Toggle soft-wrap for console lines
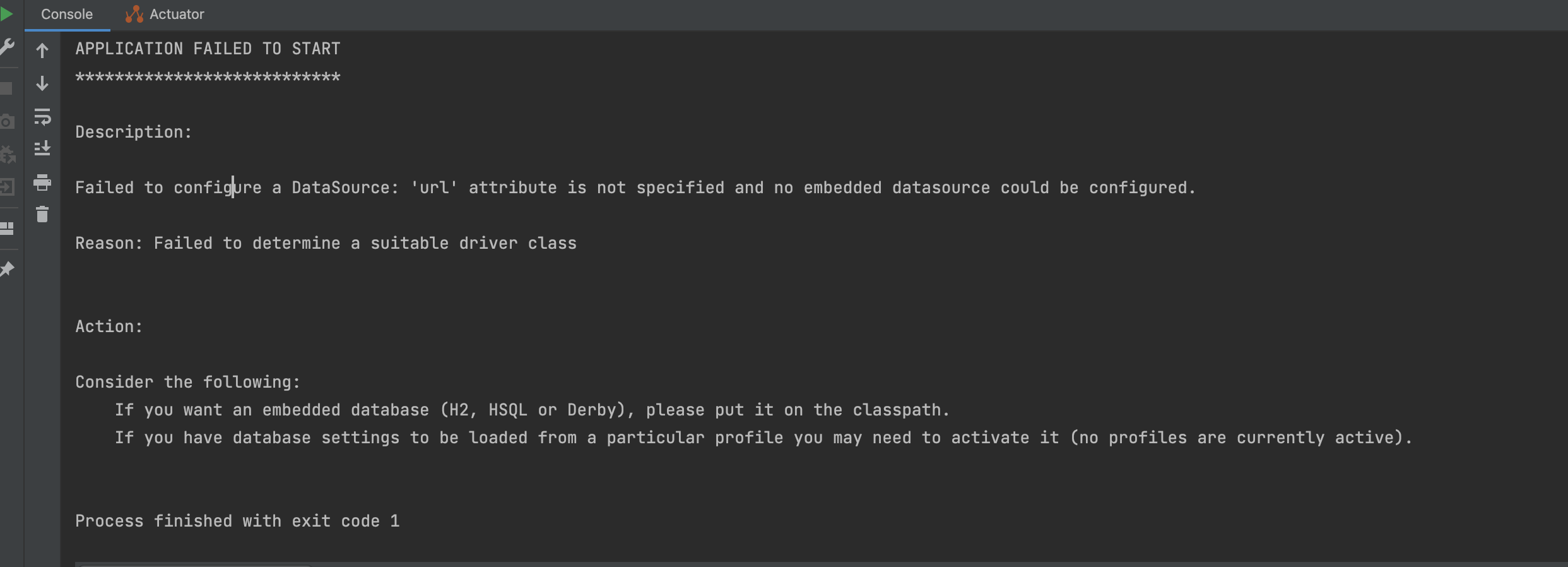Image resolution: width=1568 pixels, height=567 pixels. (x=42, y=117)
